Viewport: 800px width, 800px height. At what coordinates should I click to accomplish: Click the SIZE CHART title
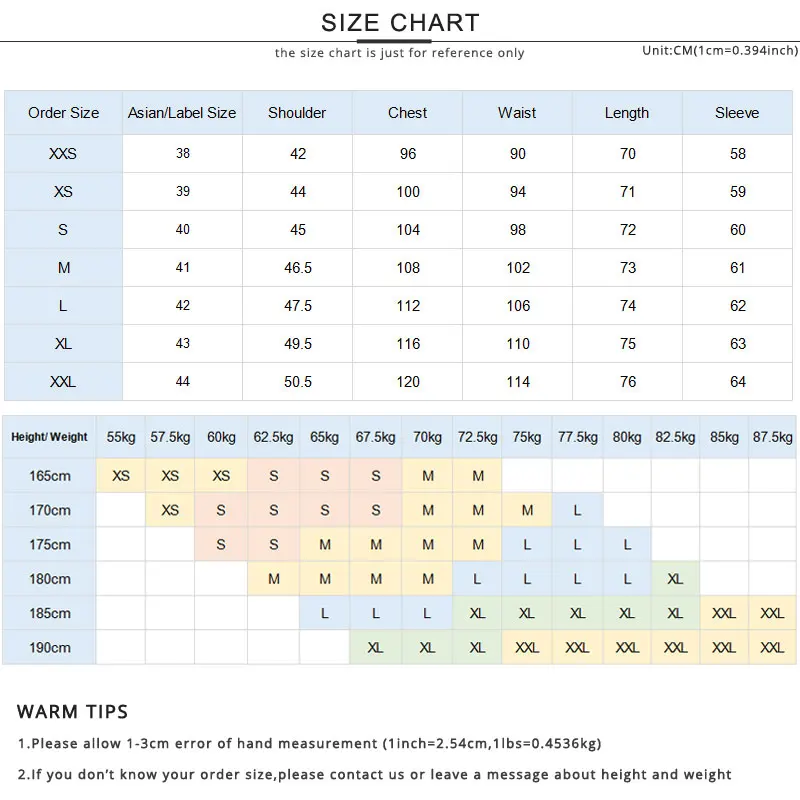coord(400,23)
